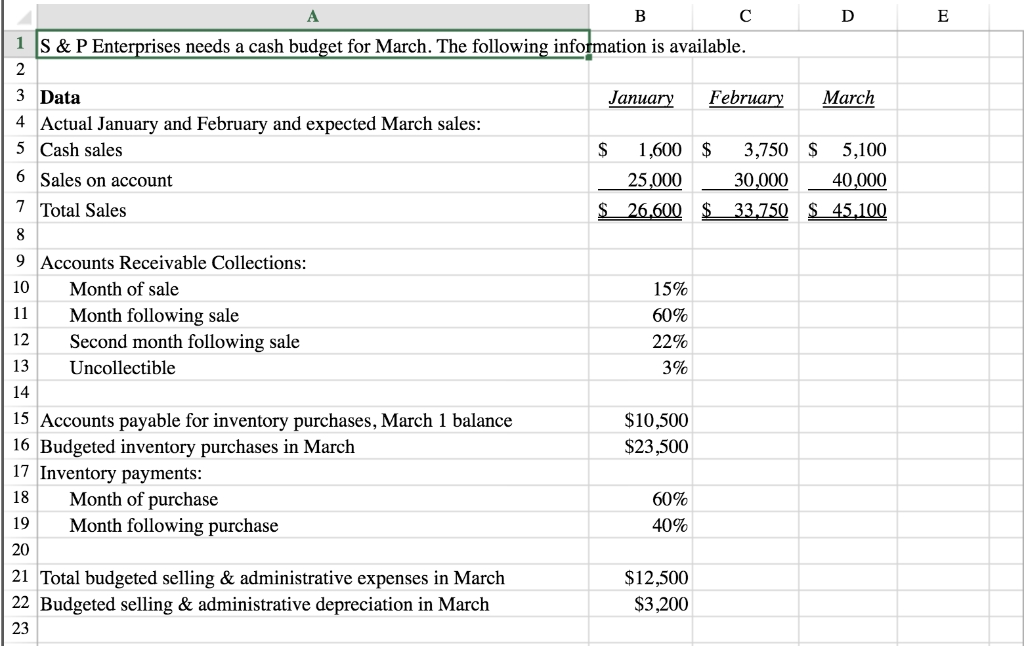
Task: Click the $3,200 depreciation value cell
Action: coord(639,604)
